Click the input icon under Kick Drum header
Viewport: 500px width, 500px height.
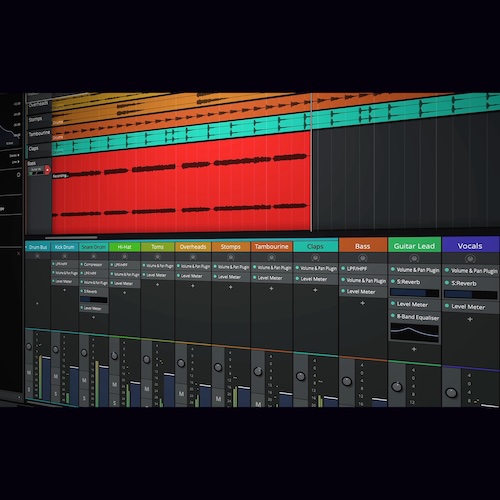[64, 256]
